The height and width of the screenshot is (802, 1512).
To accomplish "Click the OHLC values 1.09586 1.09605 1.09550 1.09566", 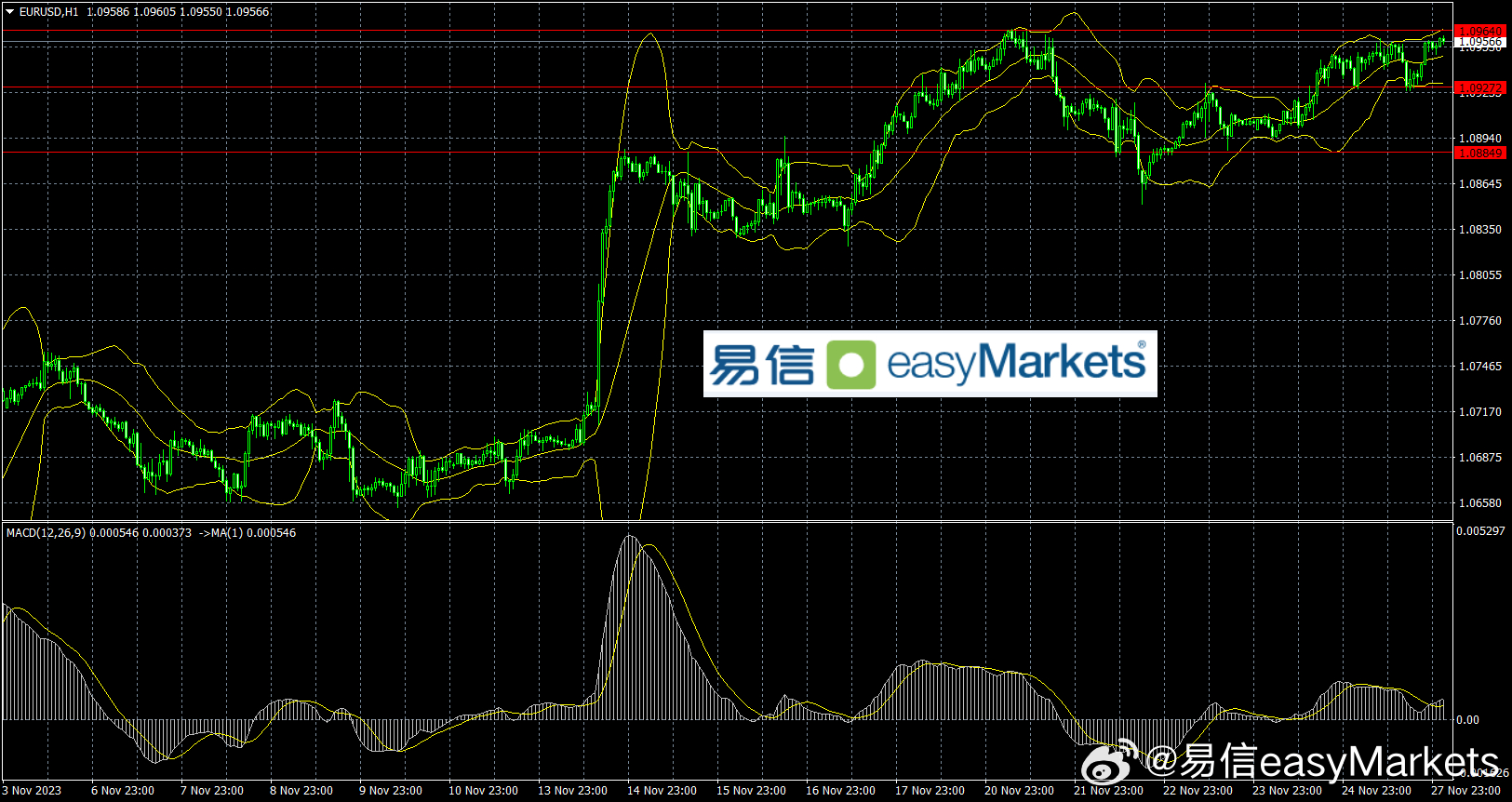I will tap(178, 12).
